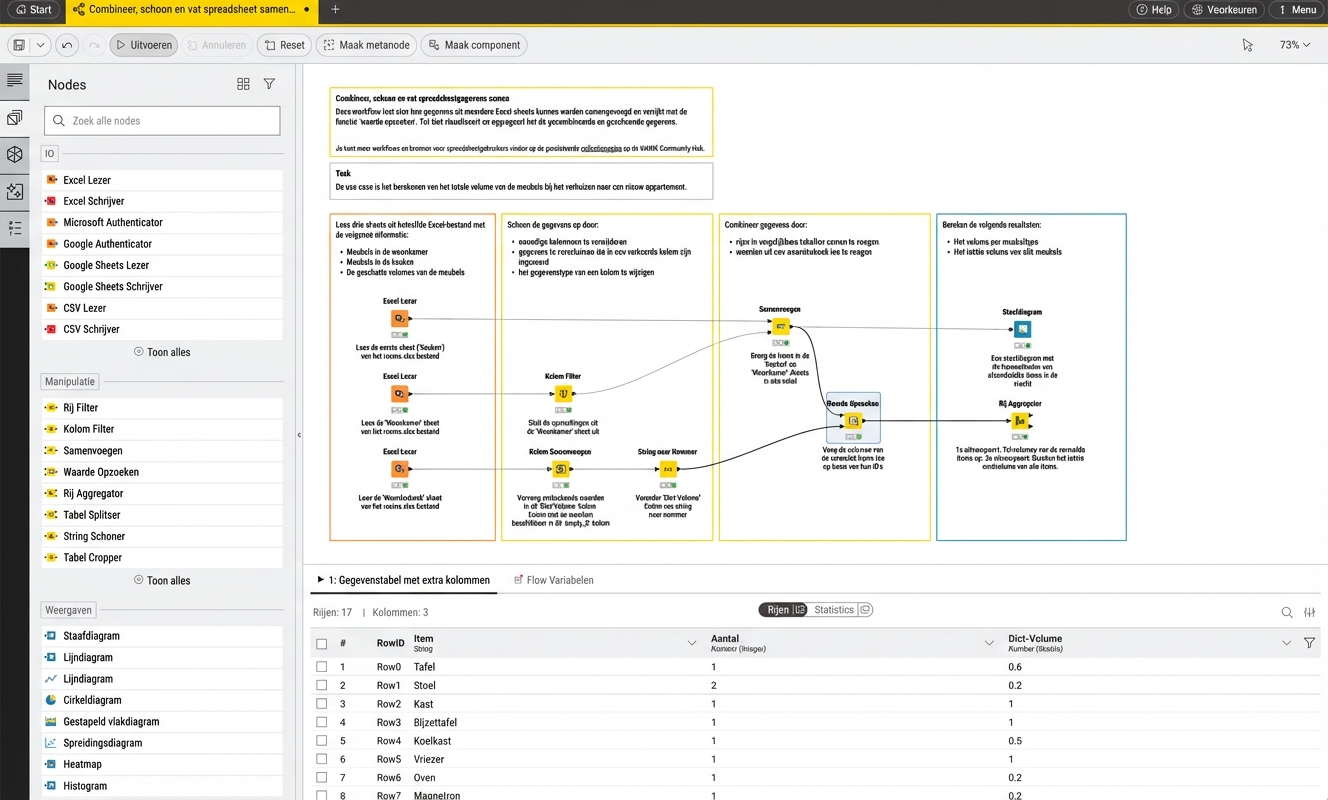Select the node repository hexagon icon in sidebar
This screenshot has height=800, width=1328.
15,154
